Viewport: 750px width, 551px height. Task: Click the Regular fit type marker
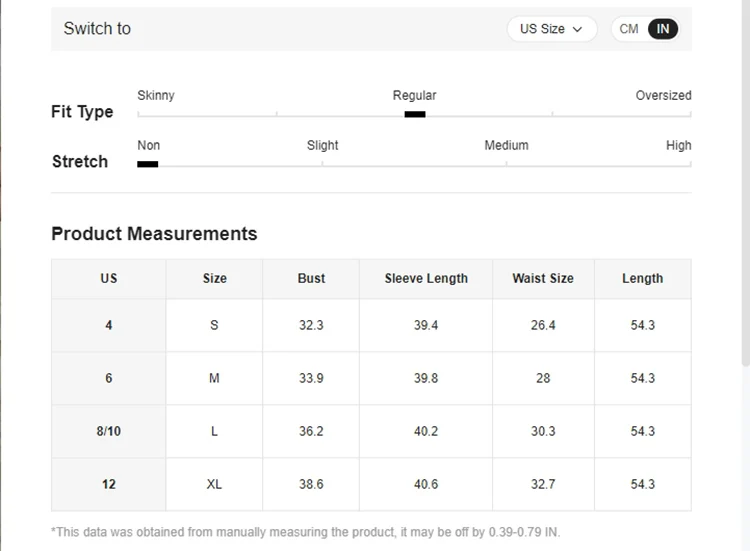click(x=415, y=114)
